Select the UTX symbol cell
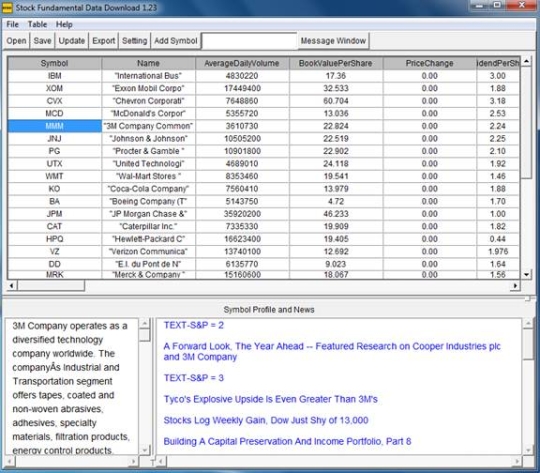The width and height of the screenshot is (540, 473). click(x=54, y=164)
